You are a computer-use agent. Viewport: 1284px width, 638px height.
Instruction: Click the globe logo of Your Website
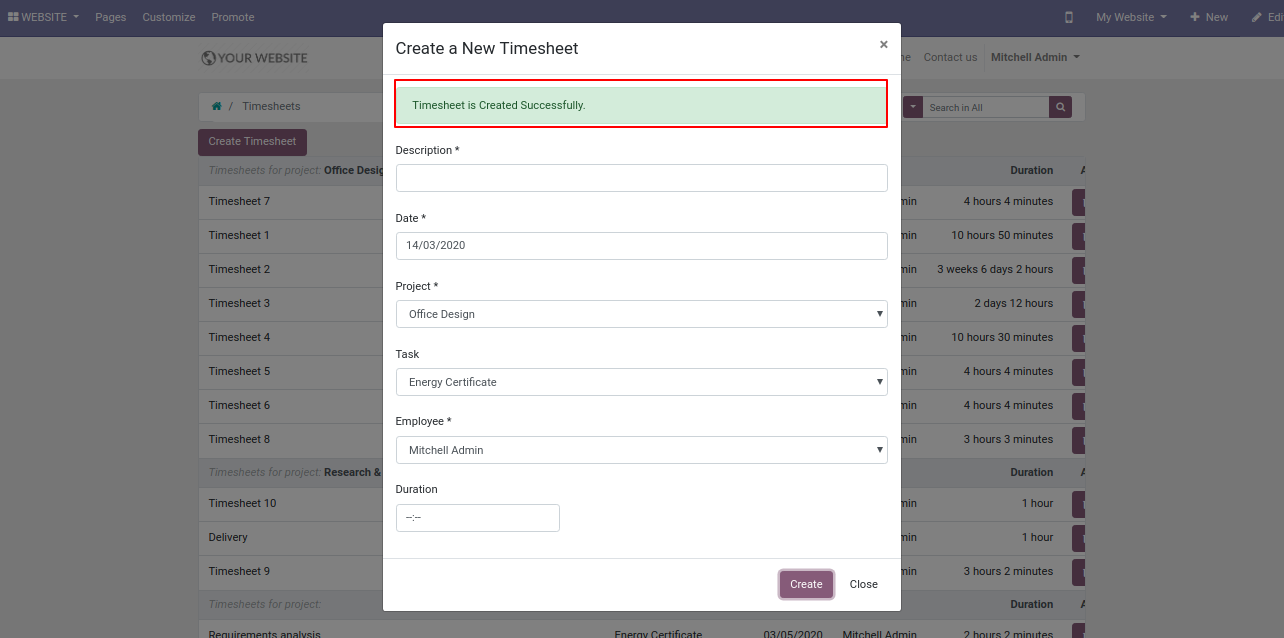208,58
